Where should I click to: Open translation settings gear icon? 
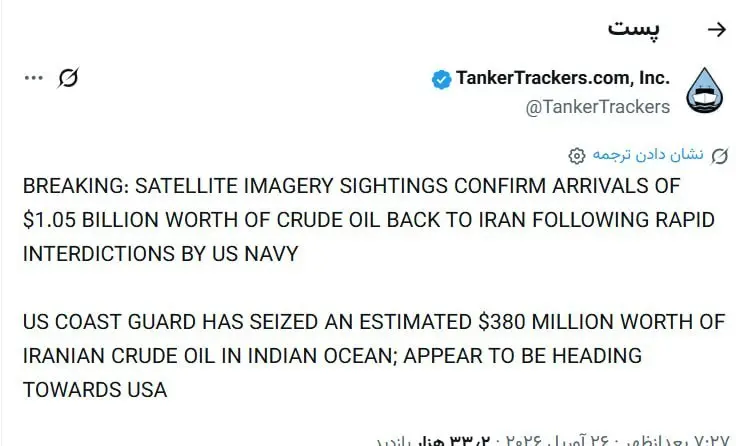pos(576,156)
